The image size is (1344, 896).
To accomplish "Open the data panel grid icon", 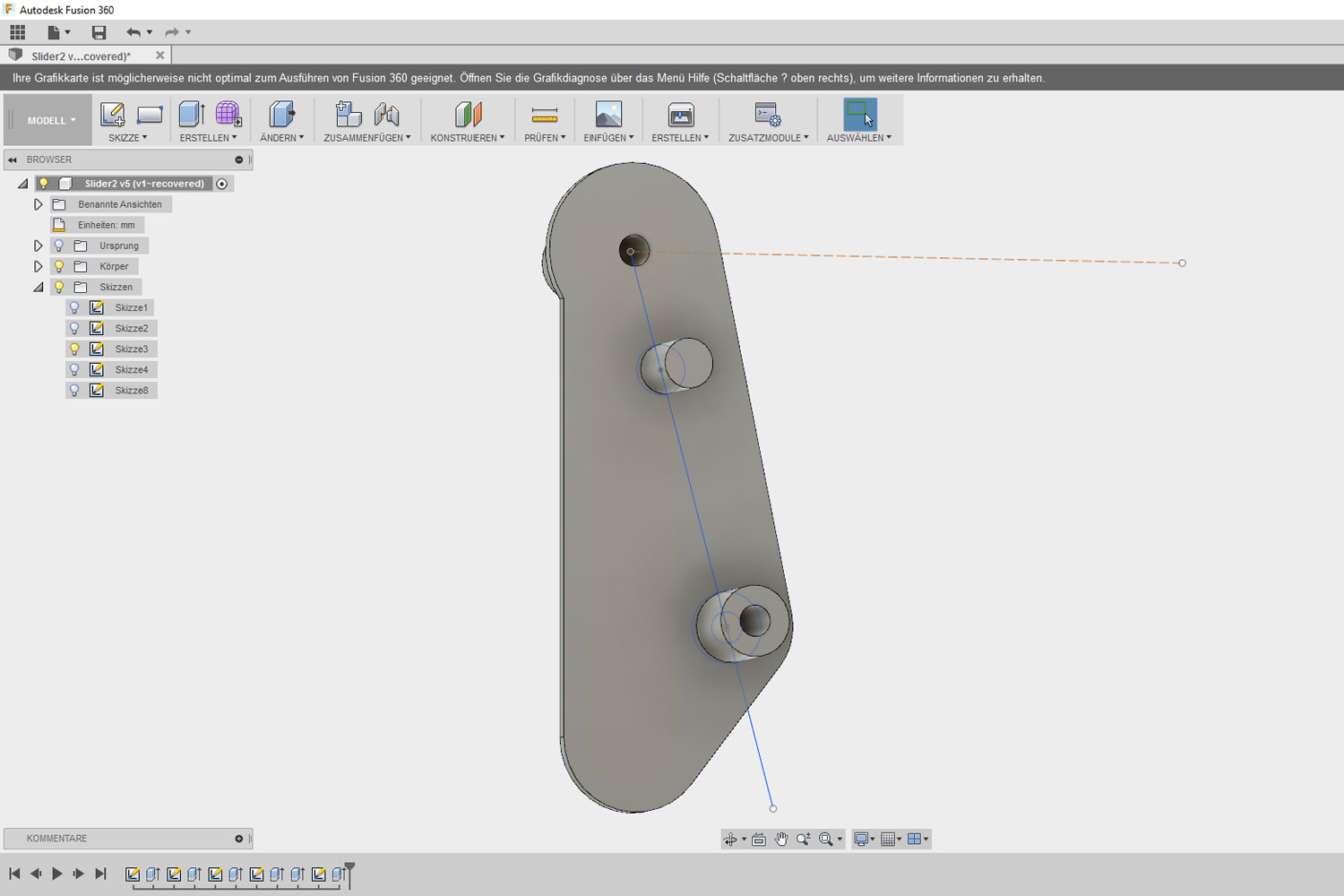I will [18, 32].
